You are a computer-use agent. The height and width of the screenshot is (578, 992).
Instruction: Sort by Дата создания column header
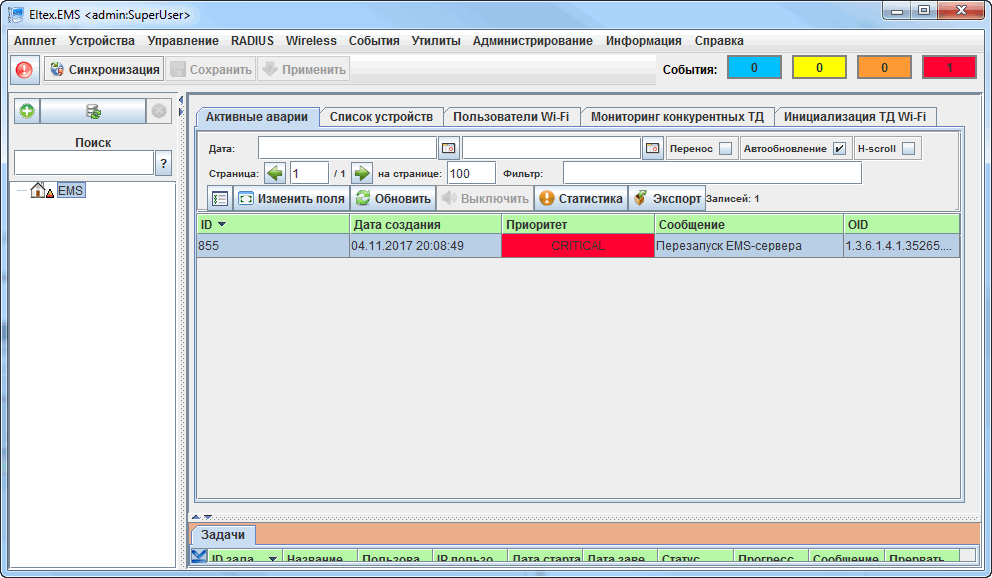(x=426, y=224)
